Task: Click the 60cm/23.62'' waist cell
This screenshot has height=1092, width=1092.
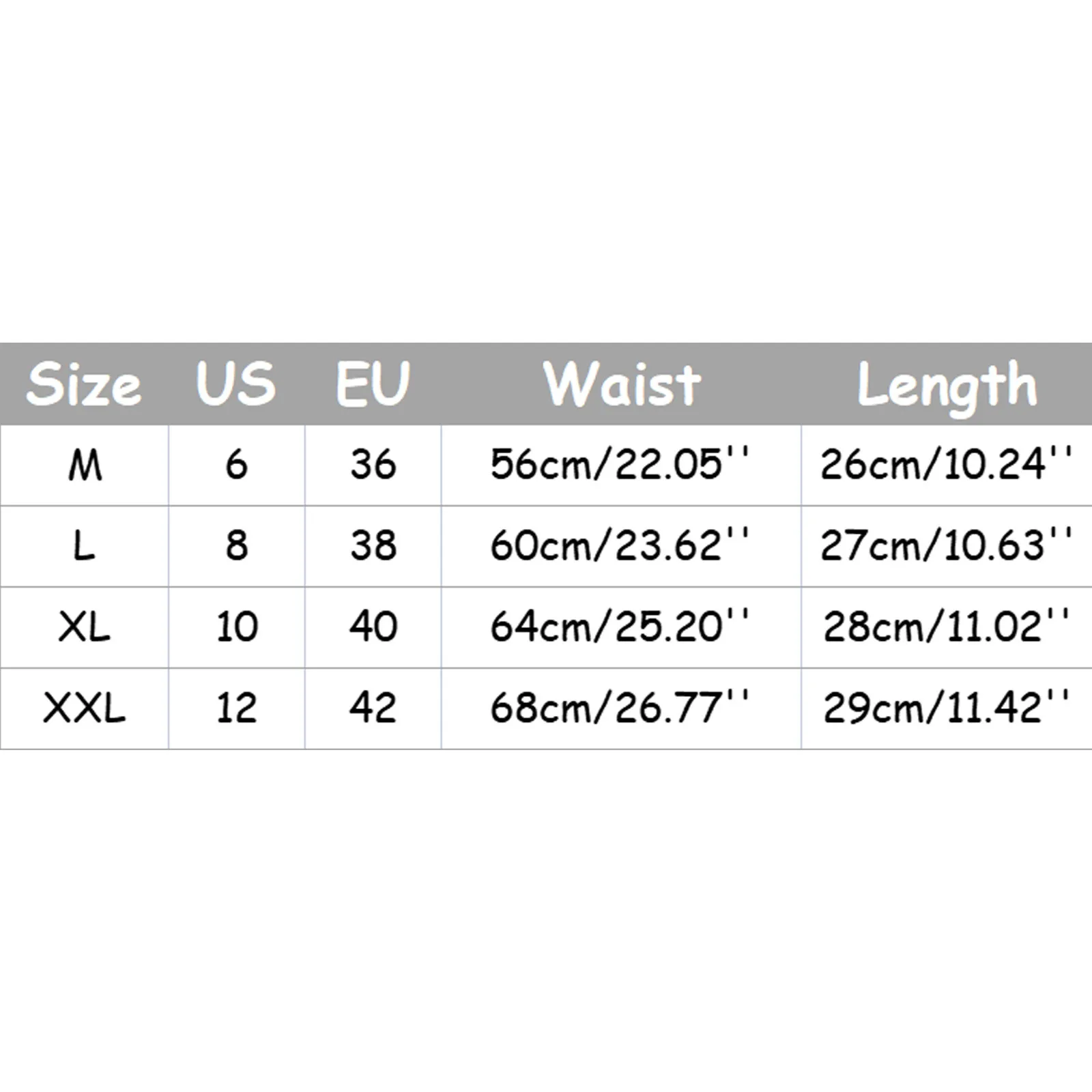Action: [x=621, y=546]
